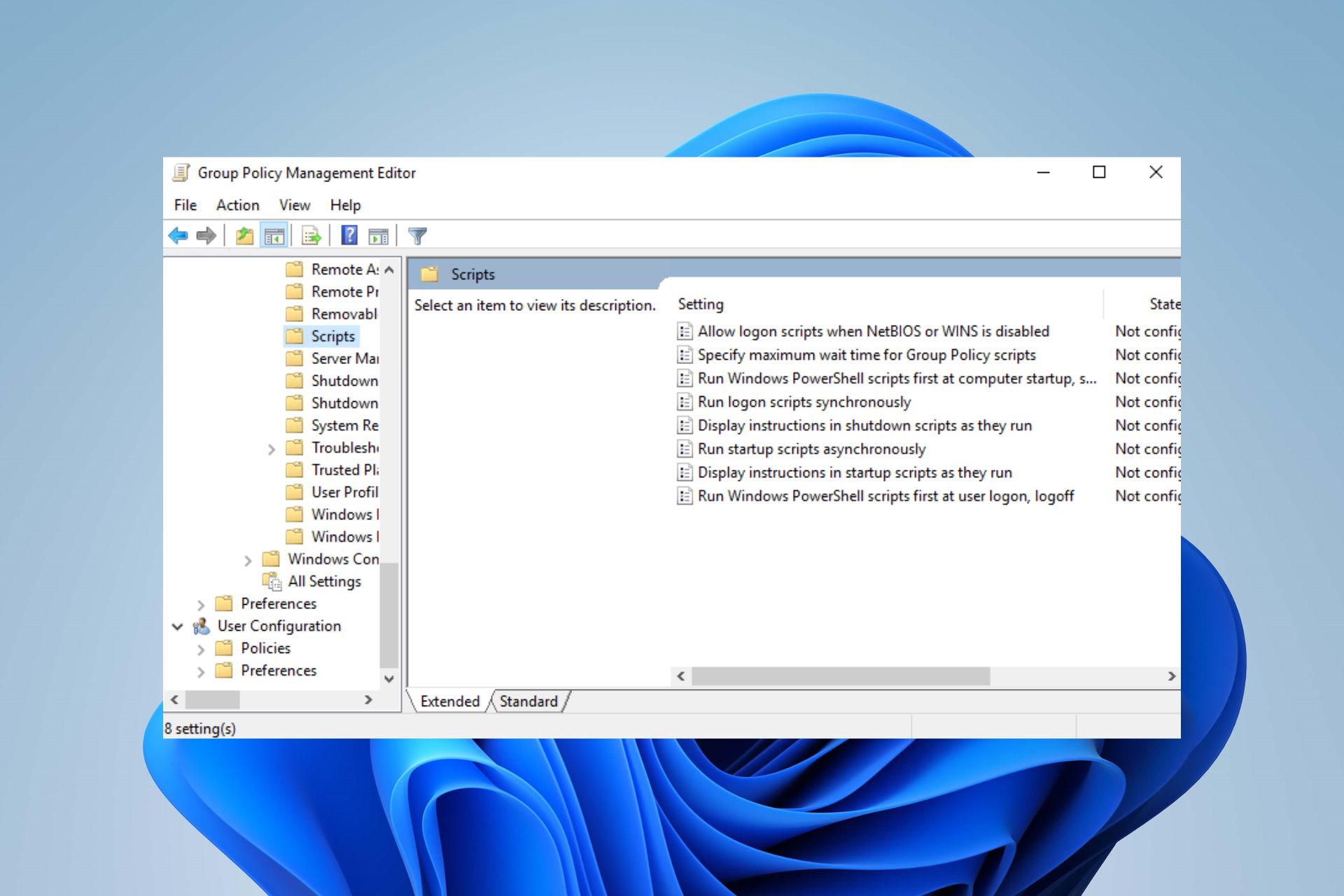Click the tree pane scroll up arrow
1344x896 pixels.
[x=390, y=269]
